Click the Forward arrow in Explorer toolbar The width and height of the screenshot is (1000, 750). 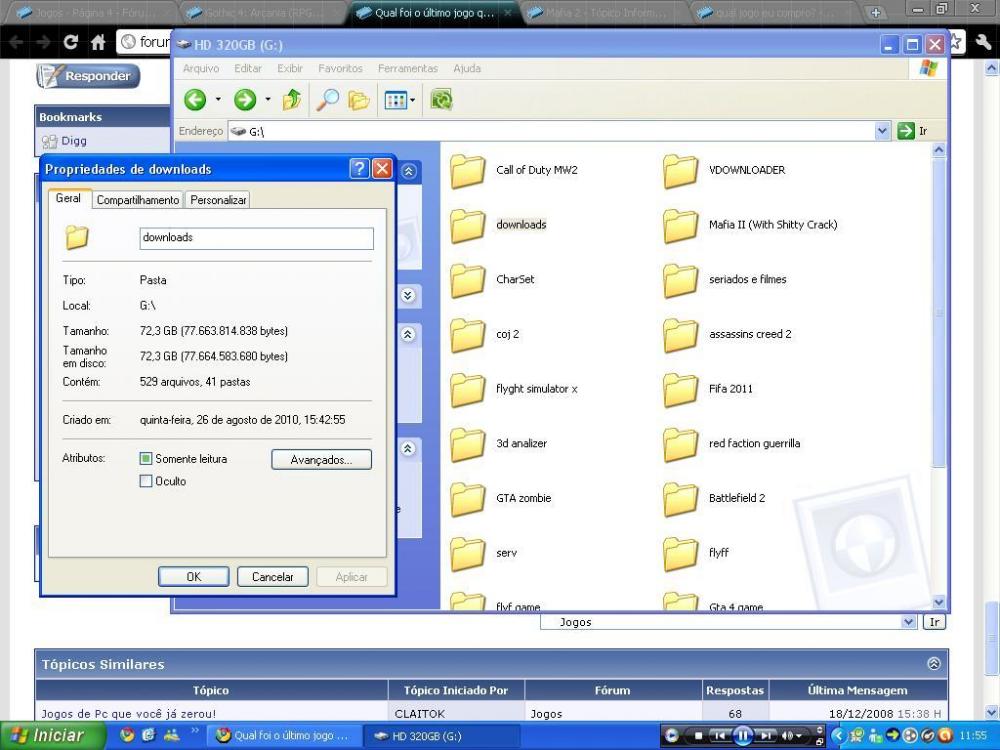pos(245,99)
